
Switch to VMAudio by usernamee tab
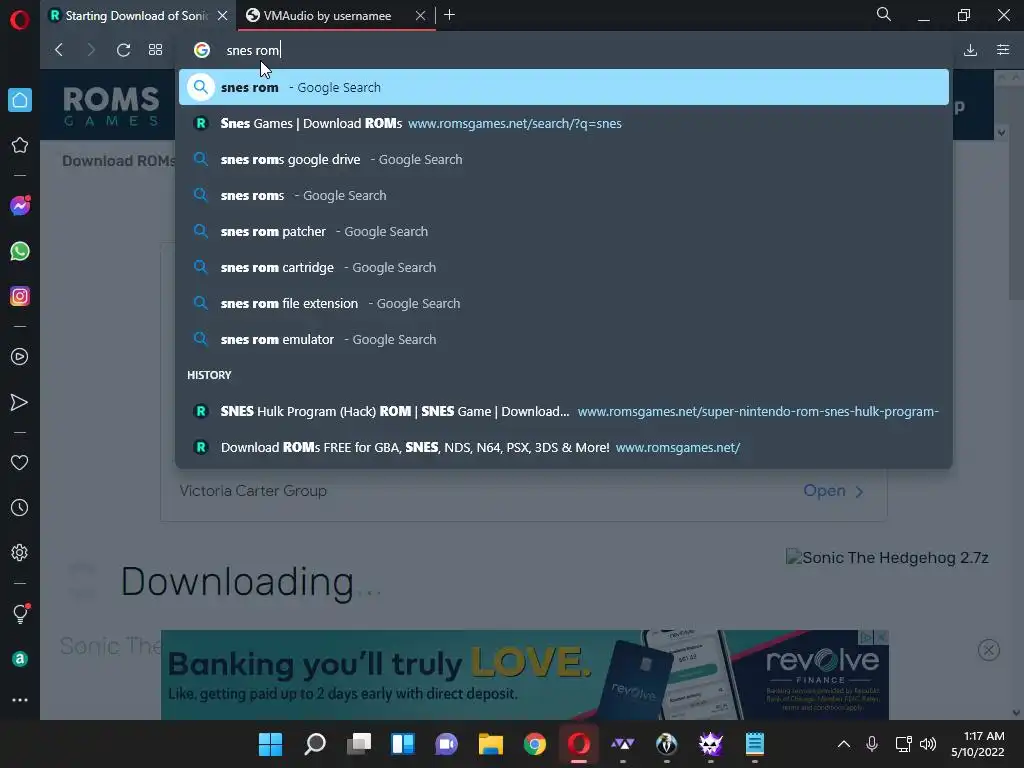tap(327, 16)
